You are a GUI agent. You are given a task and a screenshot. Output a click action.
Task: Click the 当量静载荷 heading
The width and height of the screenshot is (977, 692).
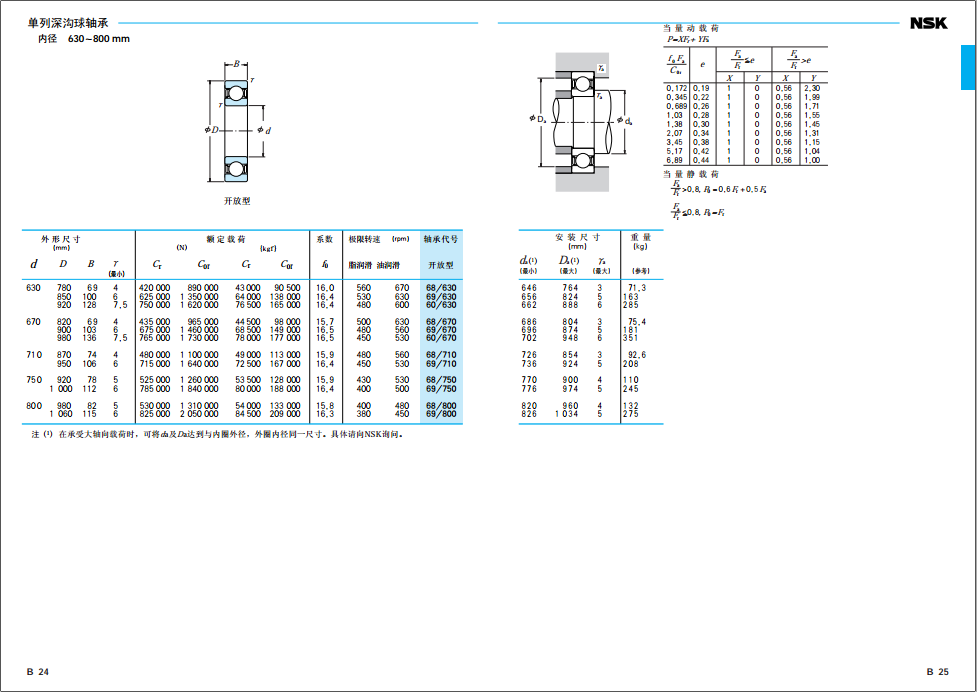coord(691,174)
